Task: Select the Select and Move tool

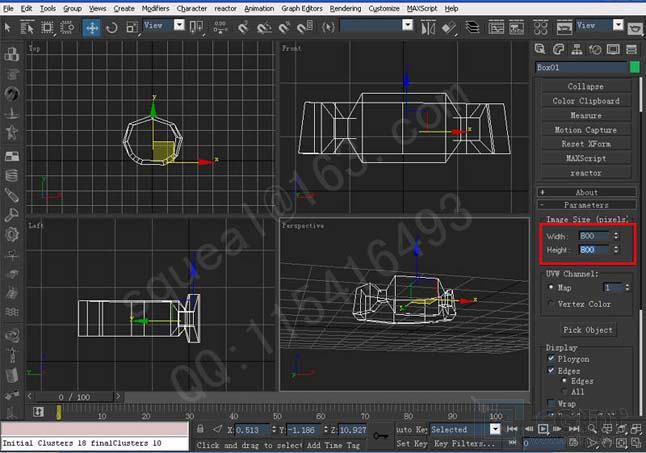Action: [x=91, y=28]
